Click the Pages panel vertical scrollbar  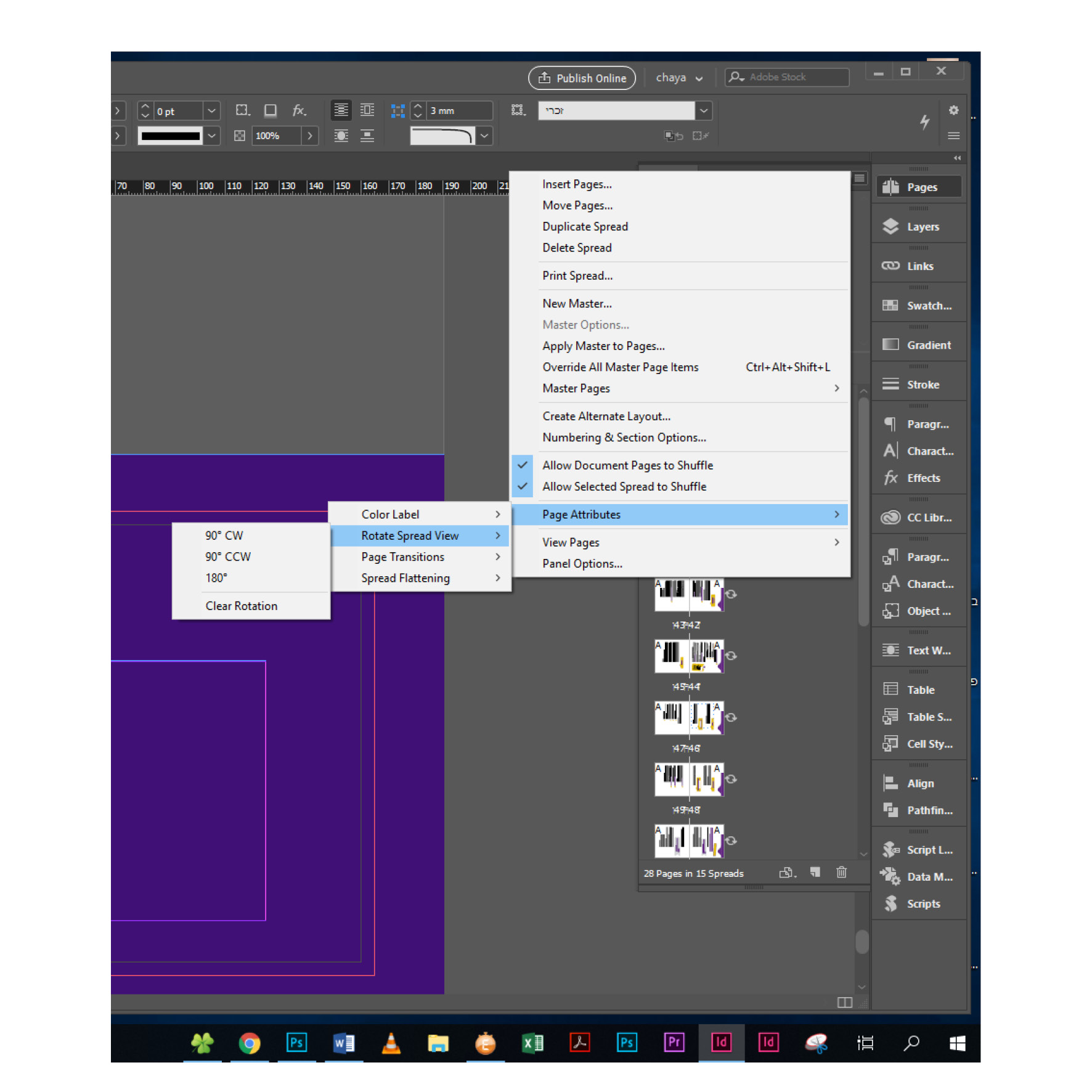[863, 513]
